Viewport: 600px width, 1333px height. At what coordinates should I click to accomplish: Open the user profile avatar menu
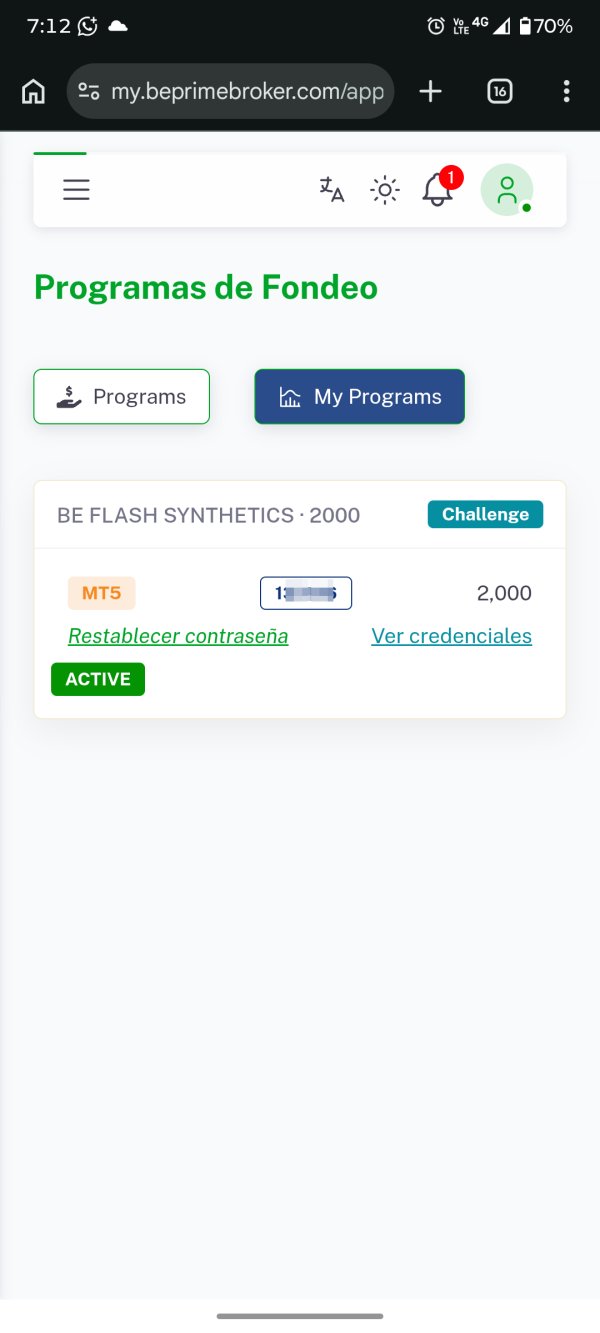click(507, 190)
